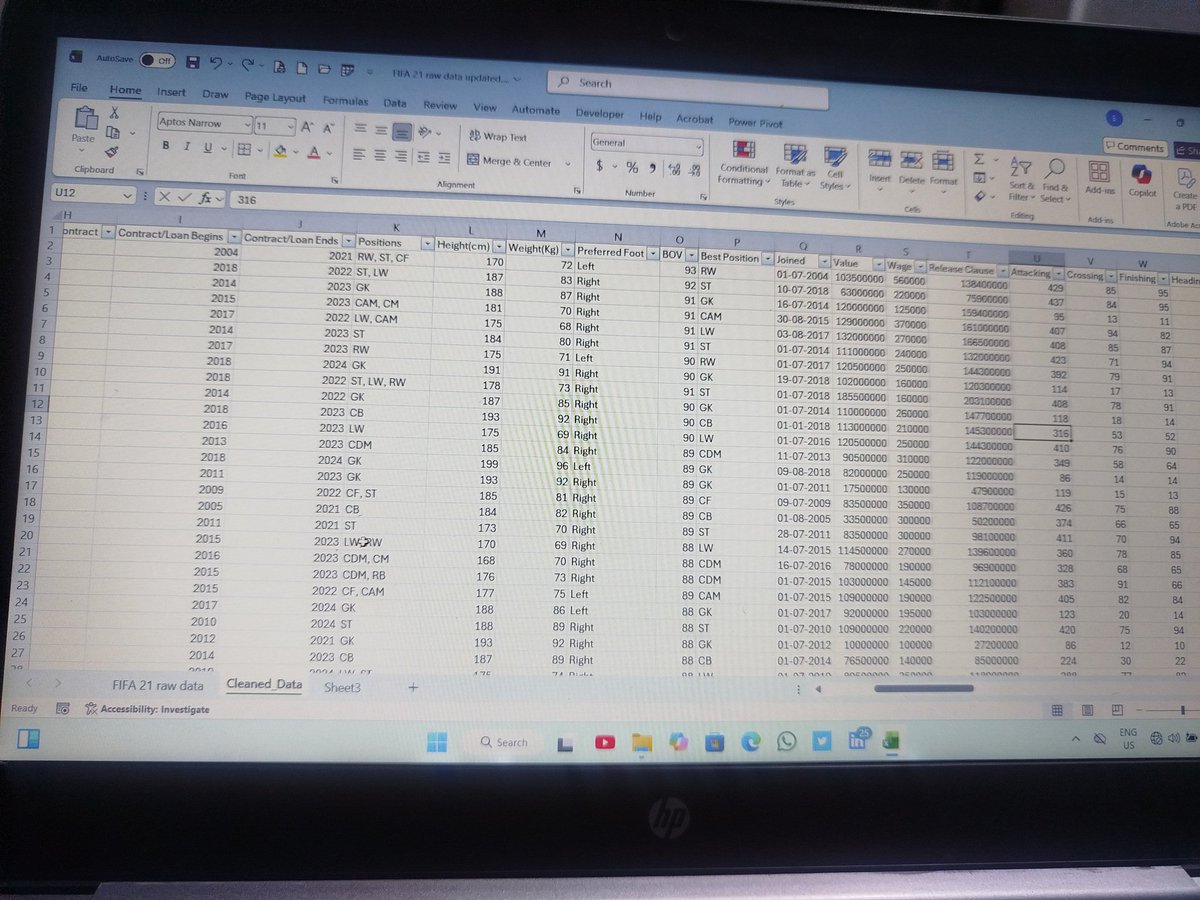Click the Fill Color bucket icon
The height and width of the screenshot is (900, 1200).
281,152
